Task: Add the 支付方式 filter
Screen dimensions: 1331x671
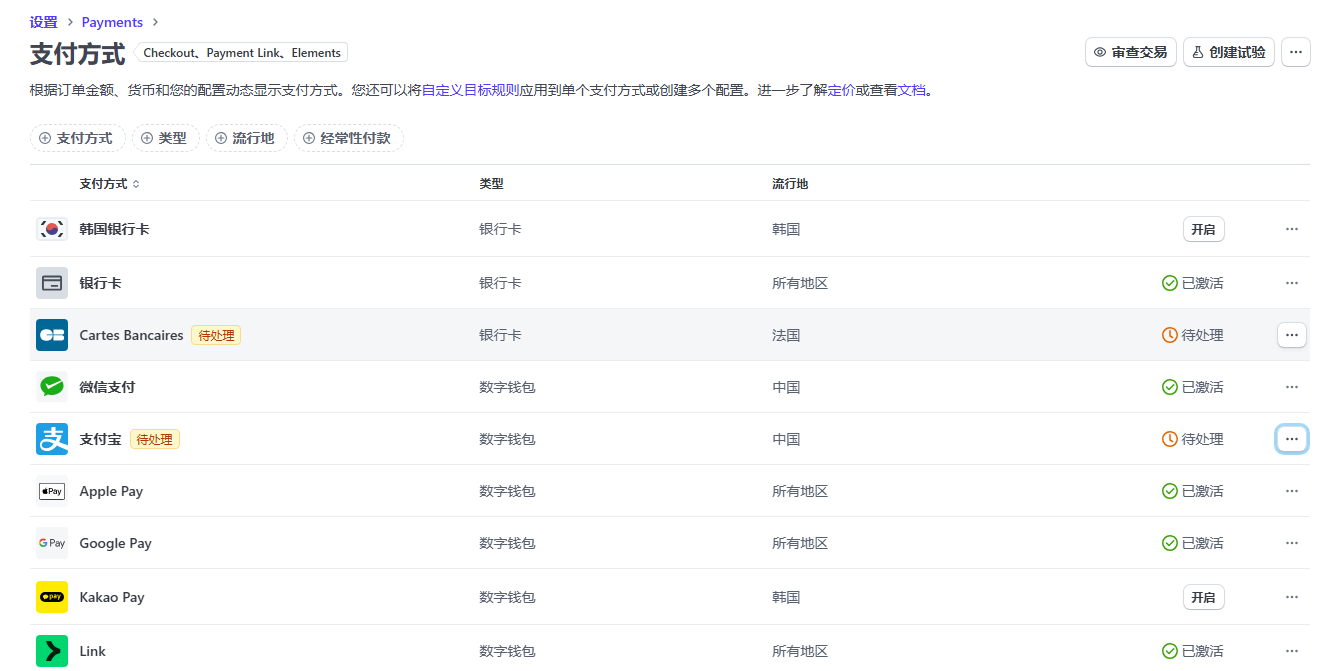Action: click(x=78, y=138)
